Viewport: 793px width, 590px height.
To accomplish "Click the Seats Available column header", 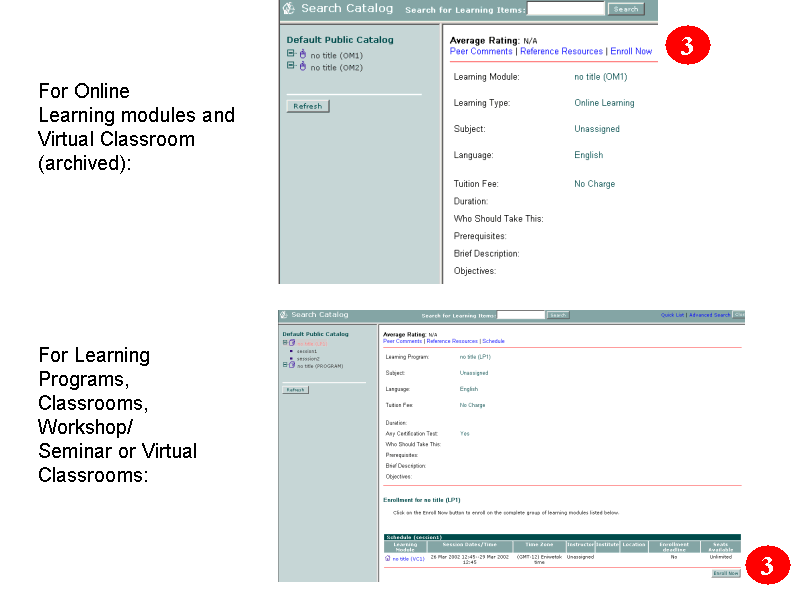I will pos(721,547).
